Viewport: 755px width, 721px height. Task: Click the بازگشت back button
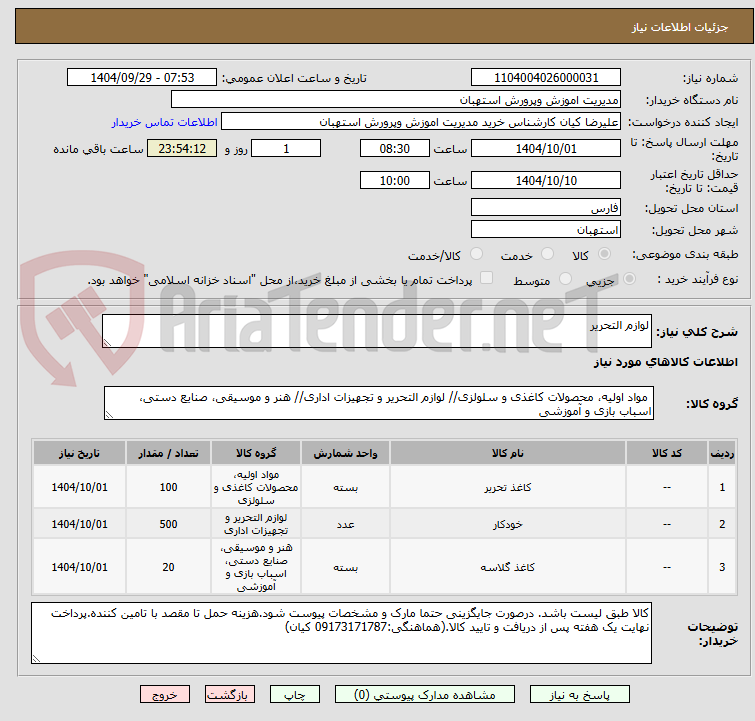(230, 695)
